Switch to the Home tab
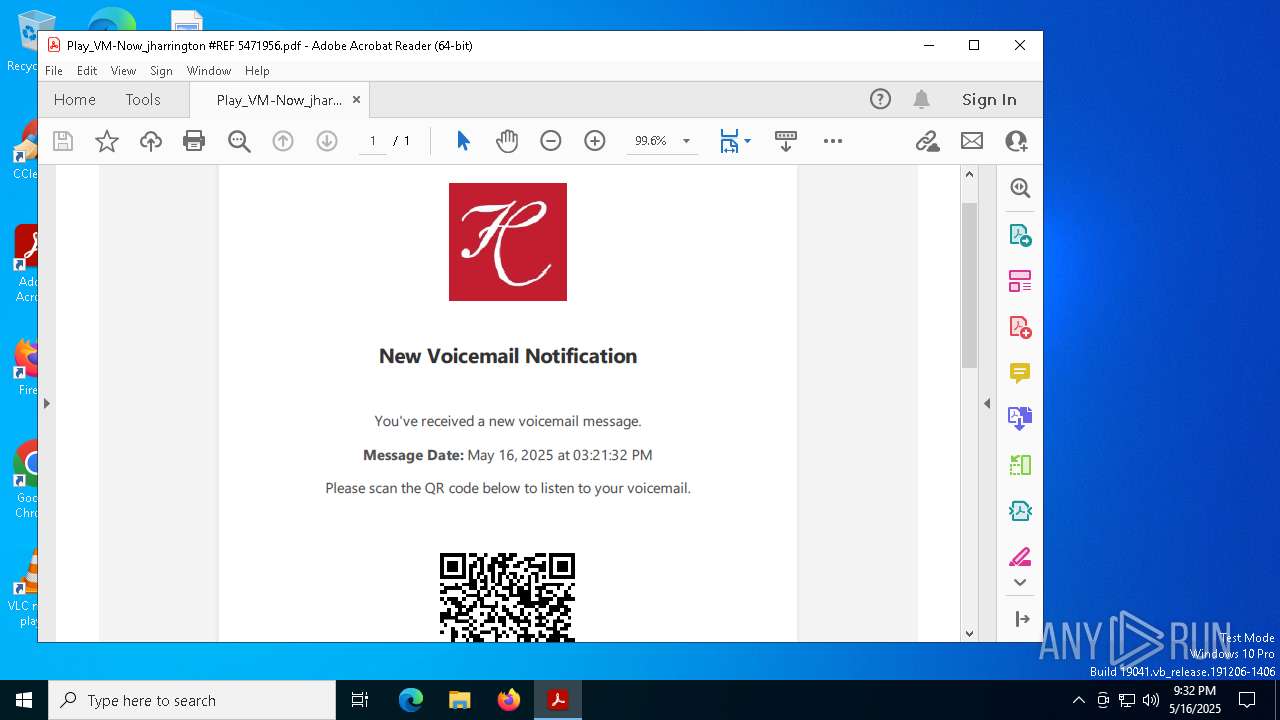The width and height of the screenshot is (1280, 720). point(75,100)
